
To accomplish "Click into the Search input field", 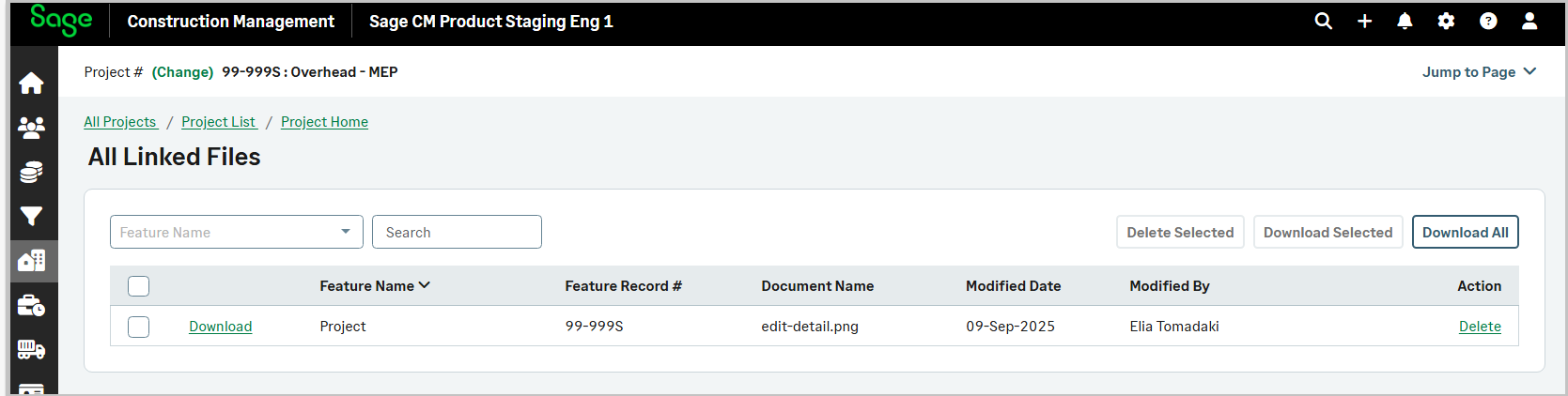I will pos(457,232).
